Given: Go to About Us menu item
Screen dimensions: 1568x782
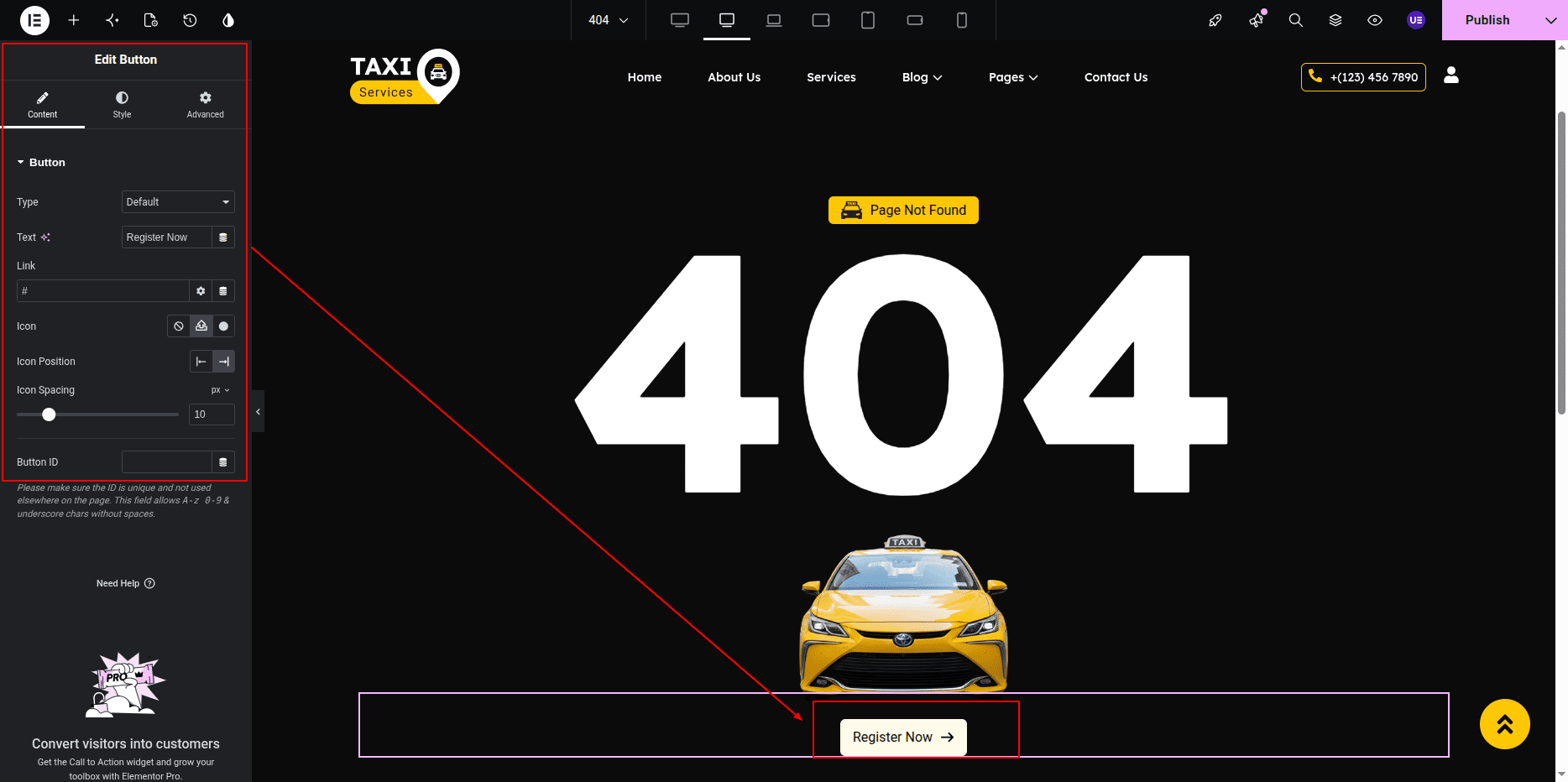Looking at the screenshot, I should (x=734, y=77).
